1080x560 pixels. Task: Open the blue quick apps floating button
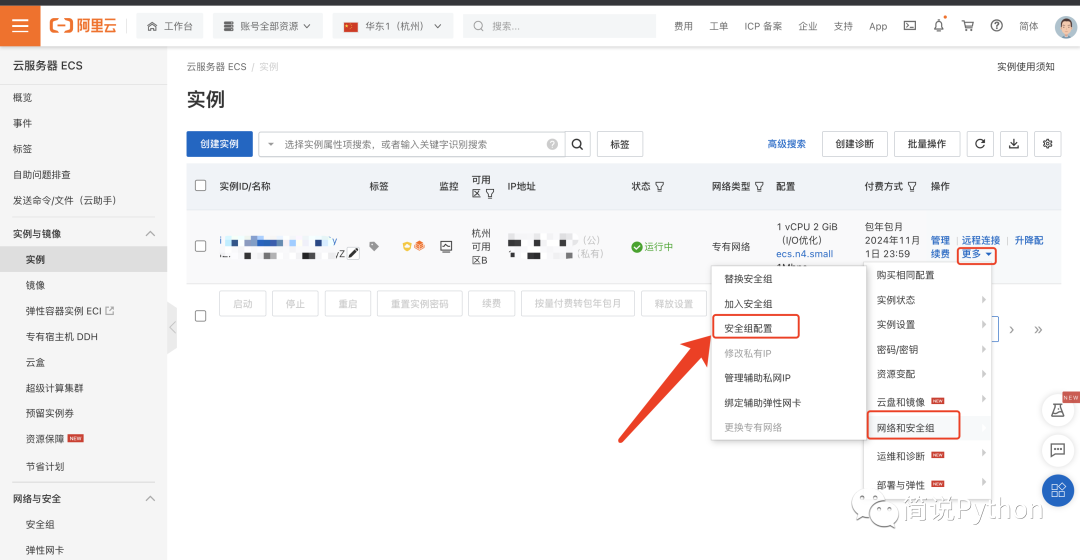coord(1058,490)
